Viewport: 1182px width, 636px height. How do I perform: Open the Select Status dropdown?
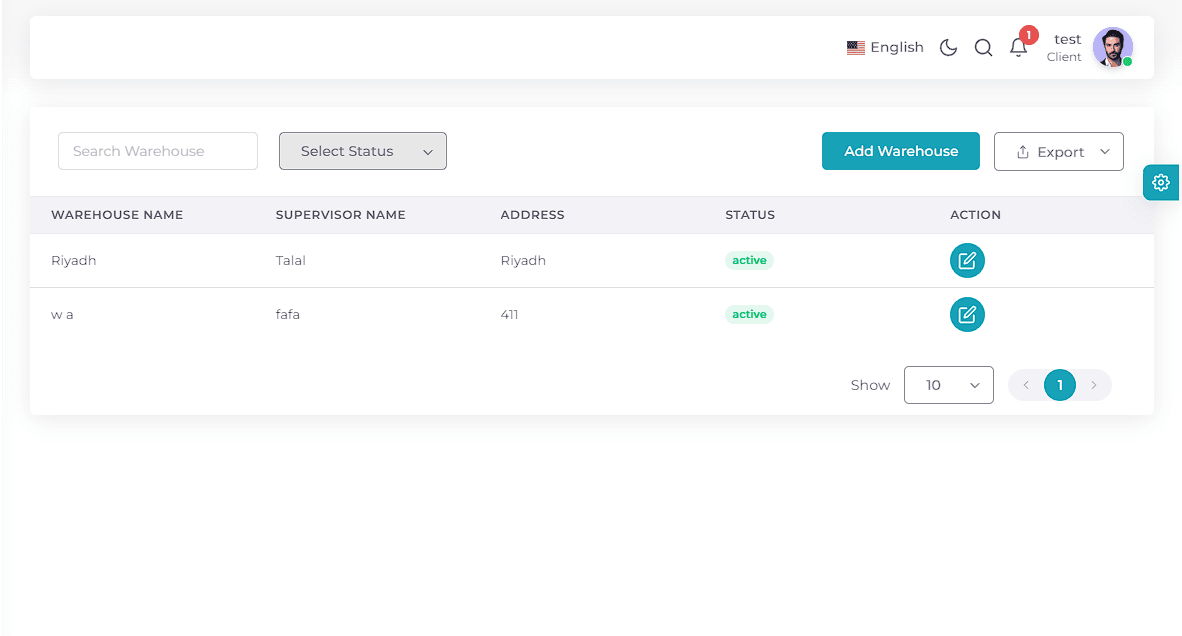[x=363, y=151]
